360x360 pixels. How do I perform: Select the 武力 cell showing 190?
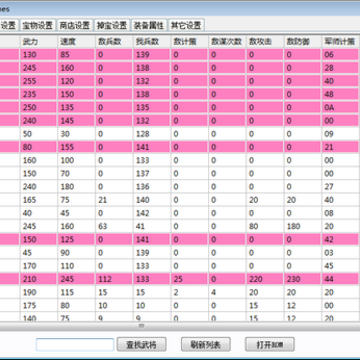[x=39, y=292]
